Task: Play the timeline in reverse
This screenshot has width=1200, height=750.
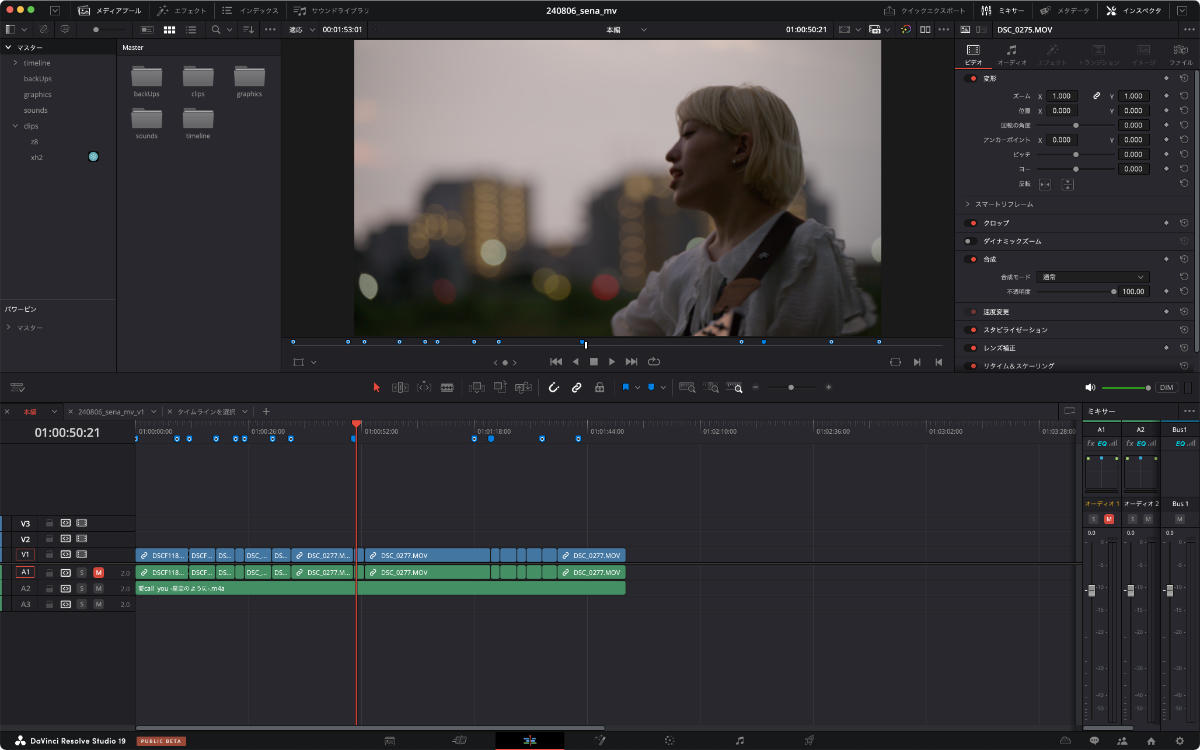Action: (x=575, y=361)
